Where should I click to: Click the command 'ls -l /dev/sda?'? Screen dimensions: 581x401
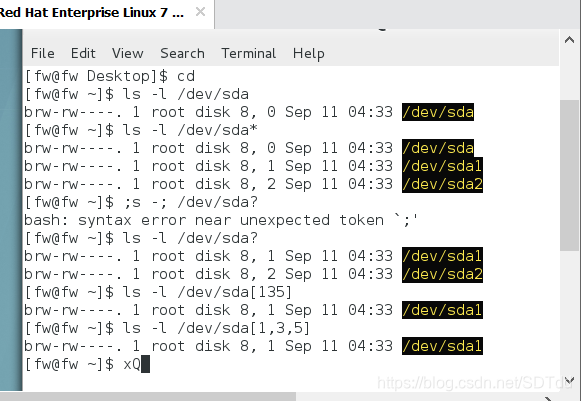click(x=190, y=238)
